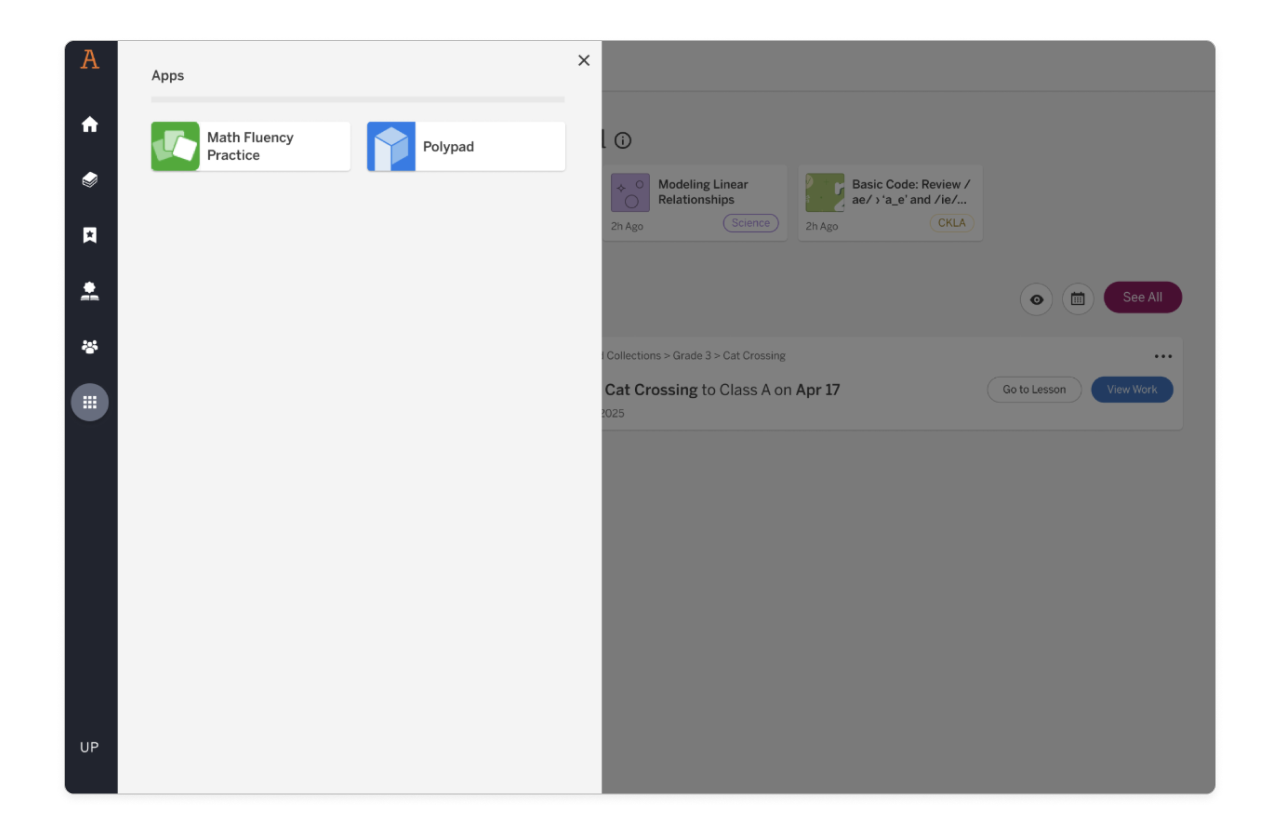Click the Amplify logo in the sidebar
Image resolution: width=1280 pixels, height=836 pixels.
(x=90, y=60)
